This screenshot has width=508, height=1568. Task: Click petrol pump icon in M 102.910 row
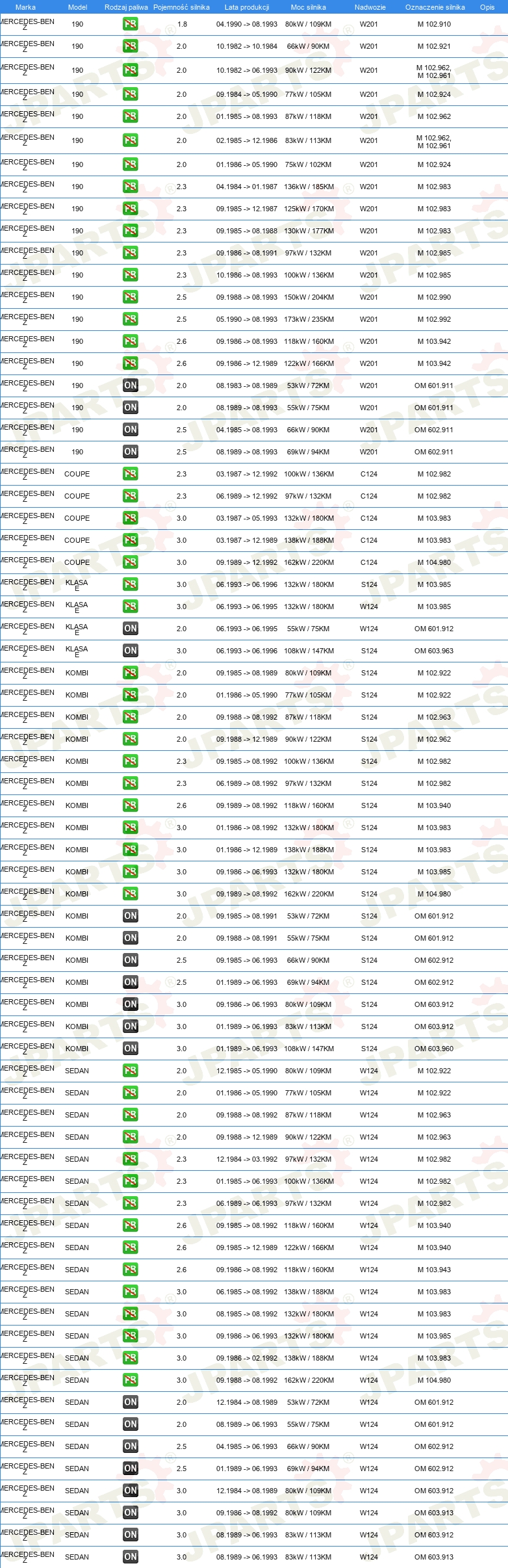click(x=131, y=24)
